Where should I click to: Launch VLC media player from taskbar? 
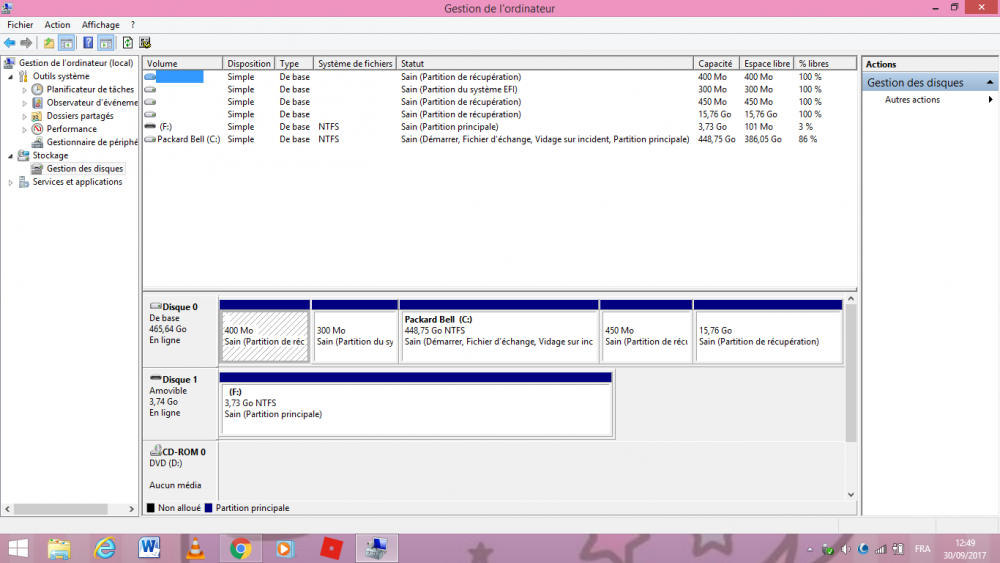195,548
